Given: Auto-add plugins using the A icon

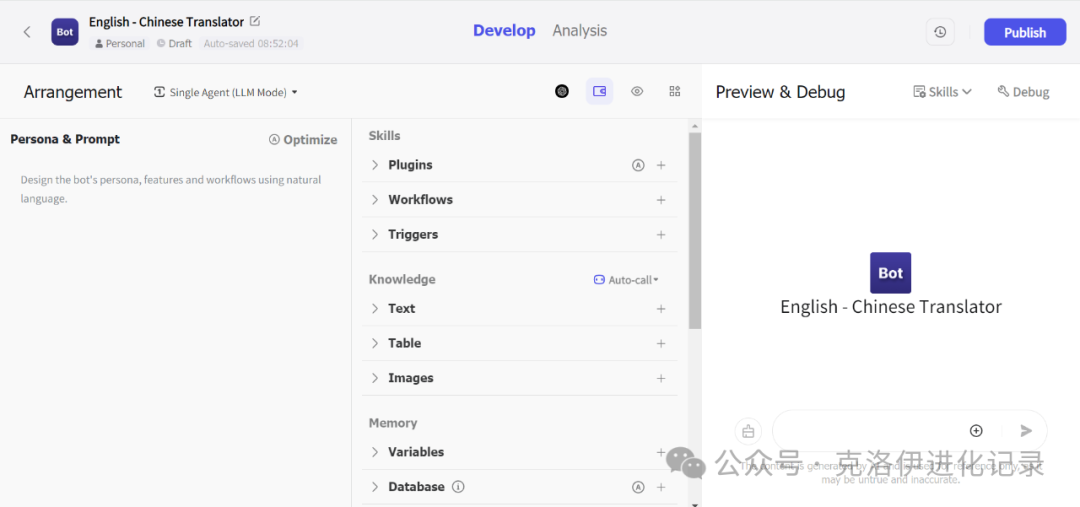Looking at the screenshot, I should click(x=638, y=165).
